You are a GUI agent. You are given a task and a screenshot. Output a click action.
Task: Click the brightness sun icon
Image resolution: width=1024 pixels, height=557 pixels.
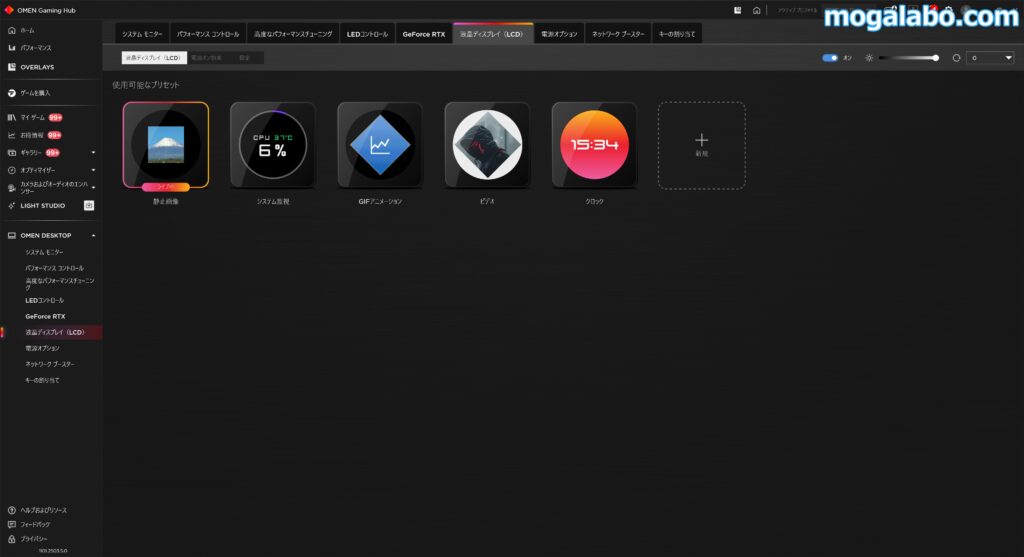pos(869,58)
